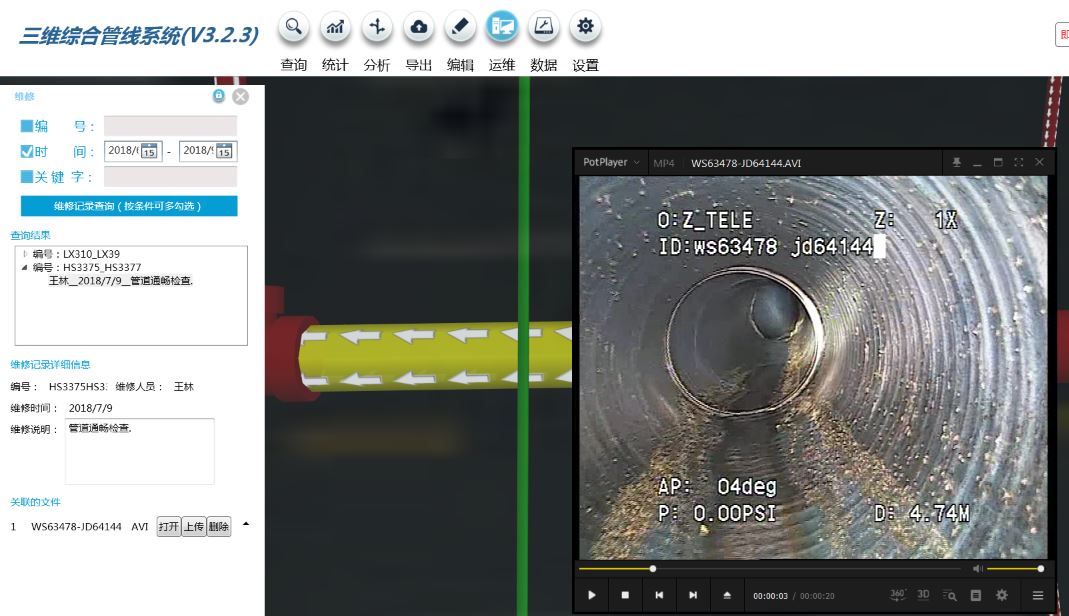
Task: Enable the 关键字 filter checkbox
Action: [x=27, y=176]
